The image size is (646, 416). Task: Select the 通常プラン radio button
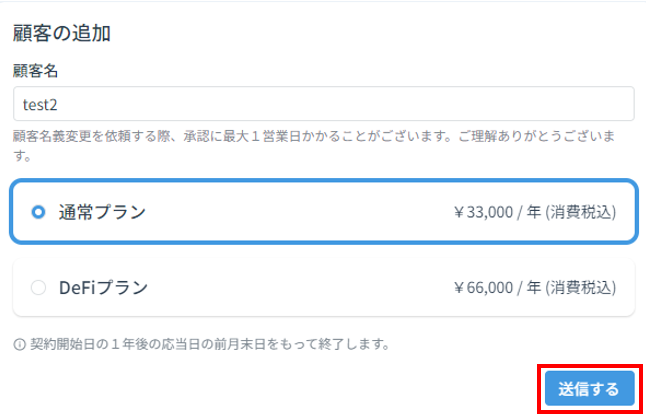tap(38, 212)
